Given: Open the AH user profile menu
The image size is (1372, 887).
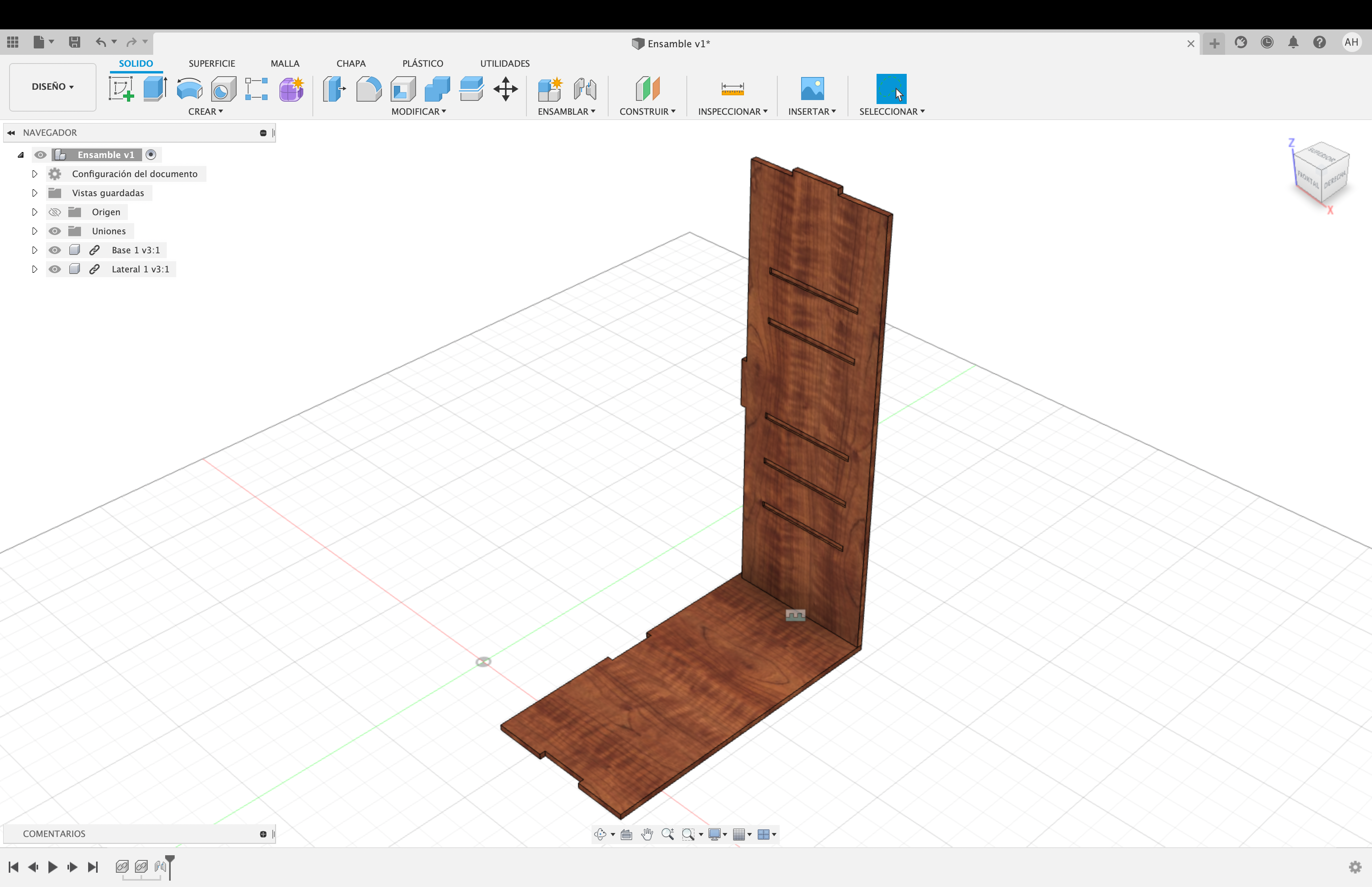Looking at the screenshot, I should (1351, 42).
